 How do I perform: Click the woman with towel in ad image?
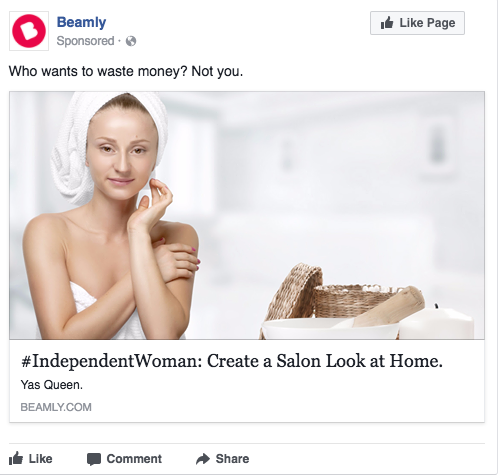pyautogui.click(x=110, y=215)
